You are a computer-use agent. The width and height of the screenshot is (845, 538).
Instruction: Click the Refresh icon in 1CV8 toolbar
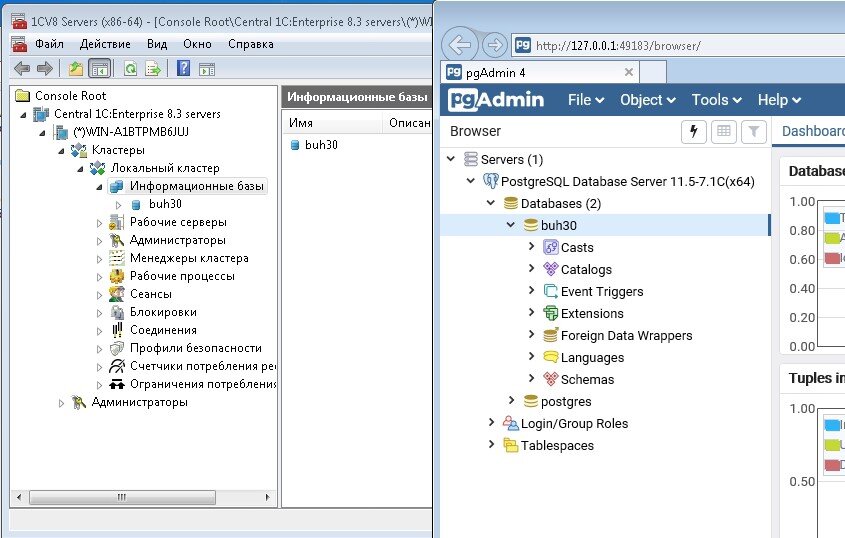coord(130,68)
